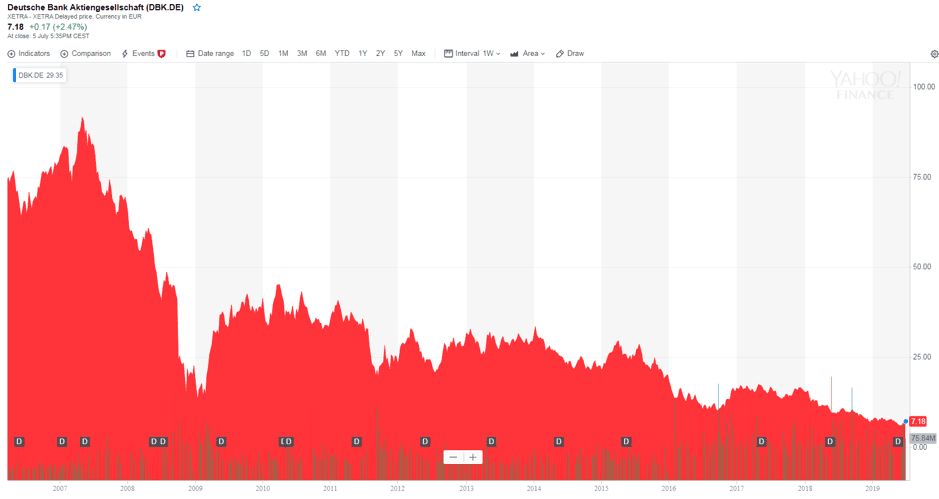
Task: Switch chart to 1M range
Action: tap(283, 53)
